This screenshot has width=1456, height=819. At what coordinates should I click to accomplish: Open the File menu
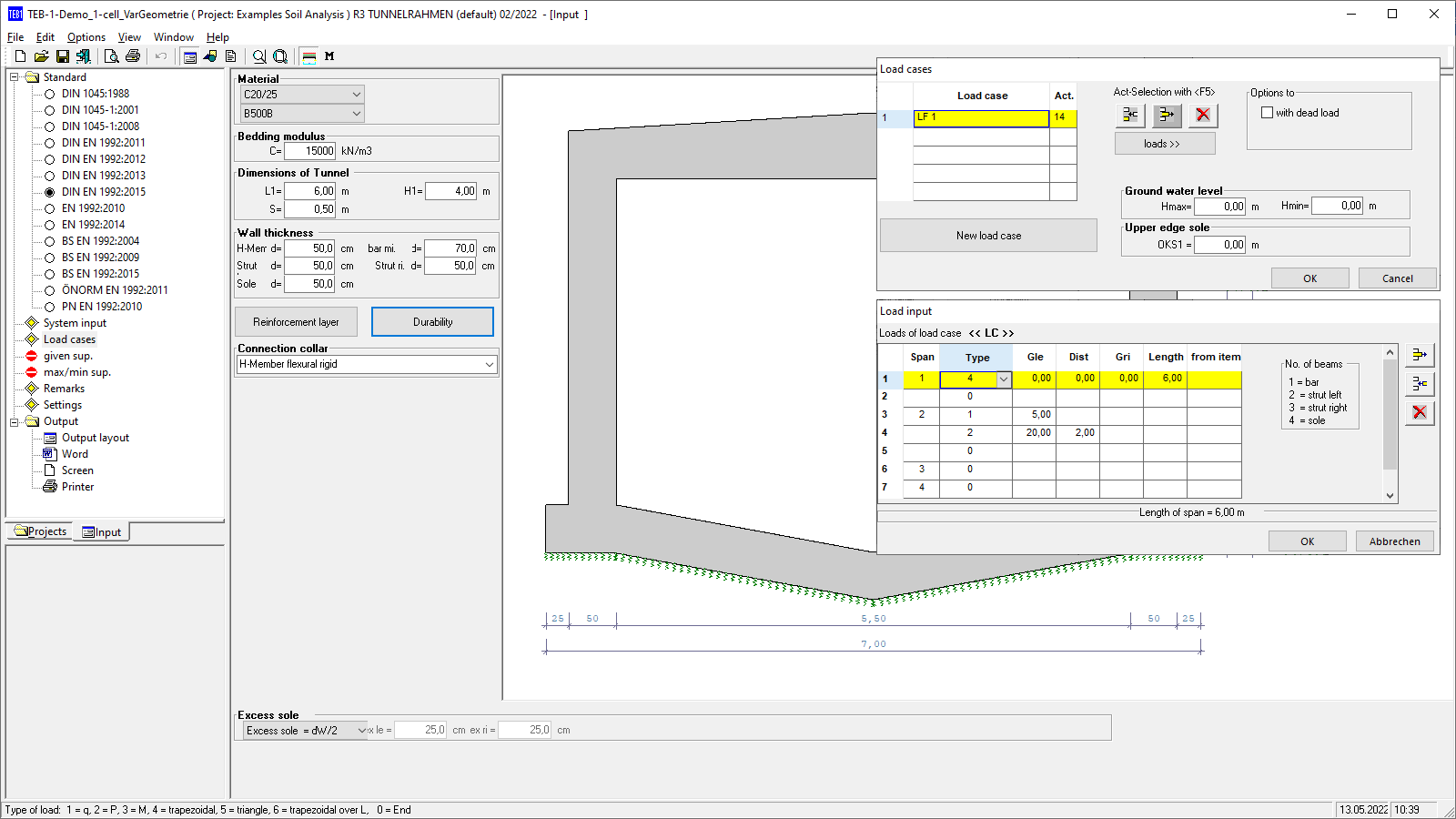click(x=15, y=37)
